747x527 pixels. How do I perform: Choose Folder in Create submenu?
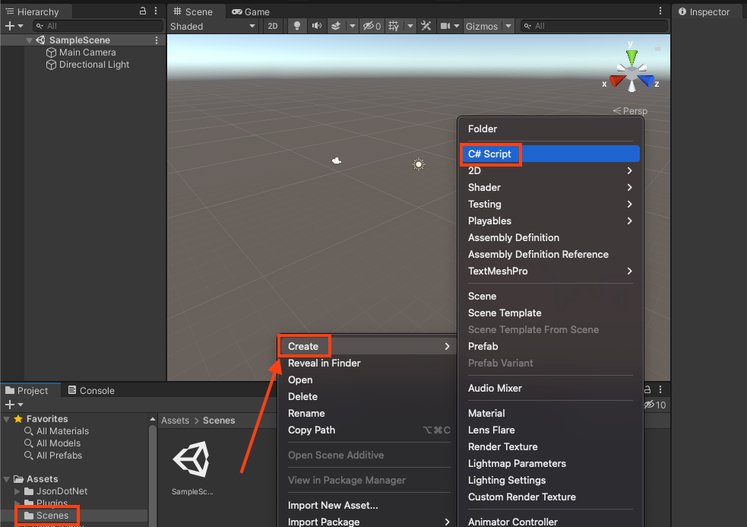point(550,129)
